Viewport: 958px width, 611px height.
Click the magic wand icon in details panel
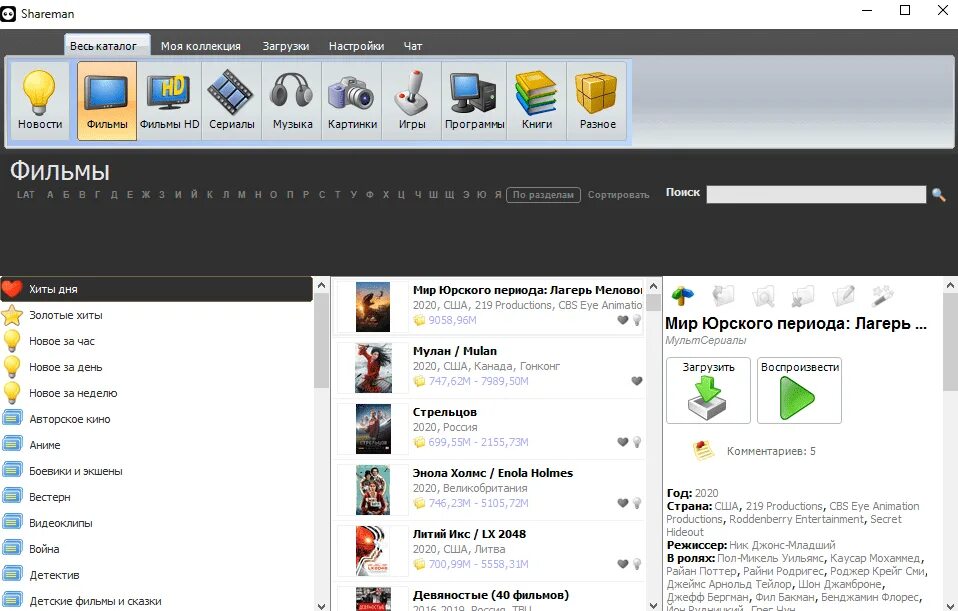click(883, 296)
